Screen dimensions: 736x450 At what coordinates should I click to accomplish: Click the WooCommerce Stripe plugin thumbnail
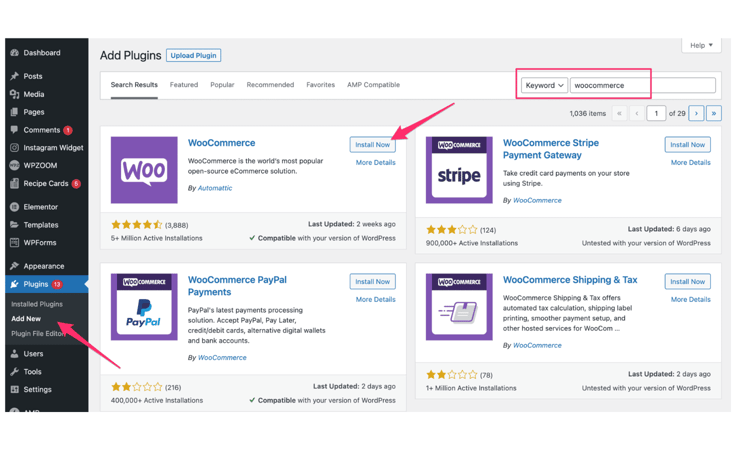459,170
